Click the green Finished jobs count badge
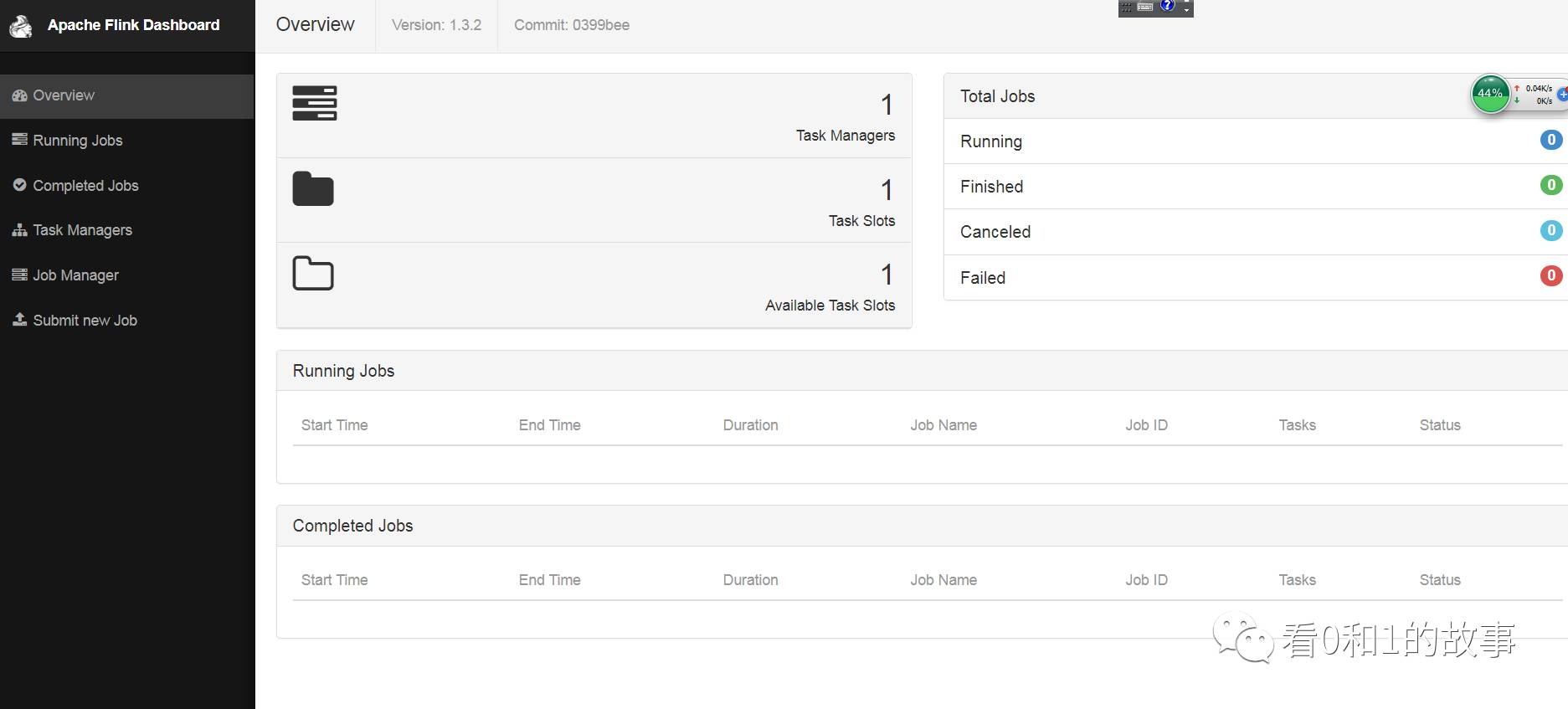Viewport: 1568px width, 709px height. [1551, 185]
